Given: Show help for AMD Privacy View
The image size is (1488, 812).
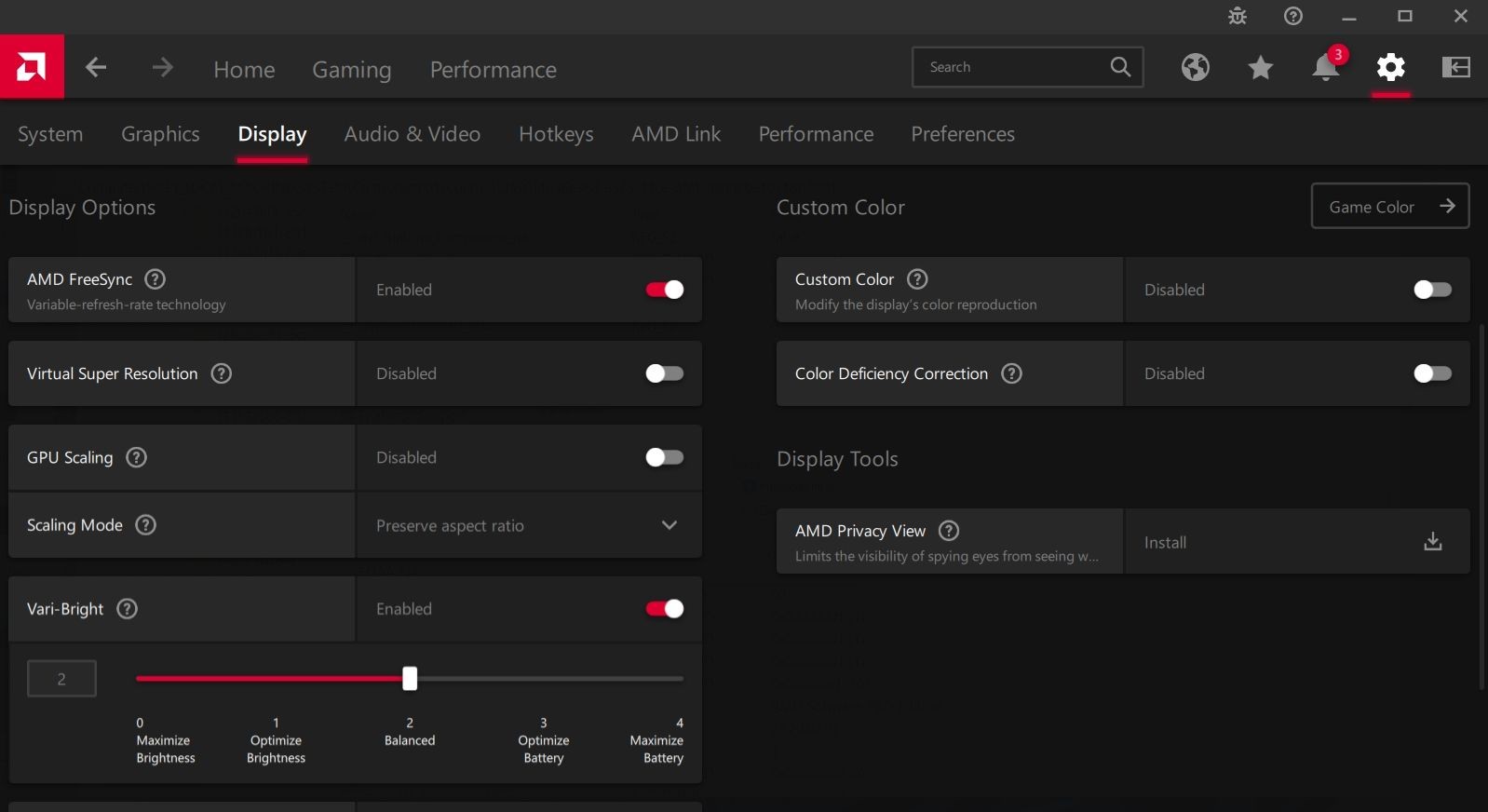Looking at the screenshot, I should [x=949, y=531].
